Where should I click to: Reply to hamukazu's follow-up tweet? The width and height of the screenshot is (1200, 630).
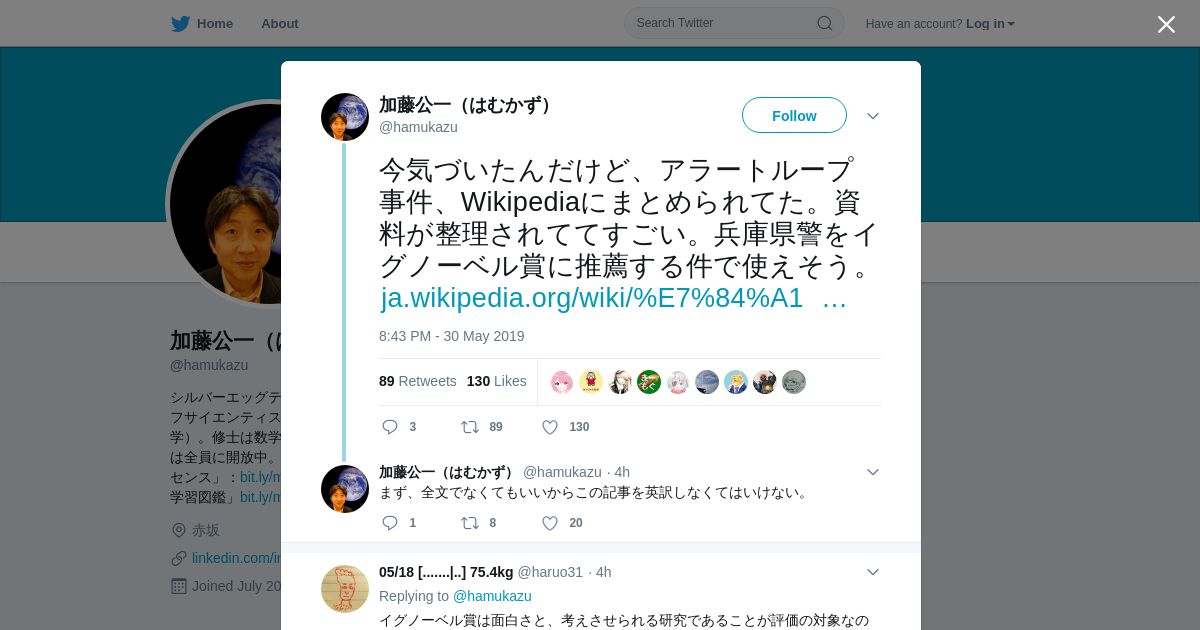(x=390, y=523)
